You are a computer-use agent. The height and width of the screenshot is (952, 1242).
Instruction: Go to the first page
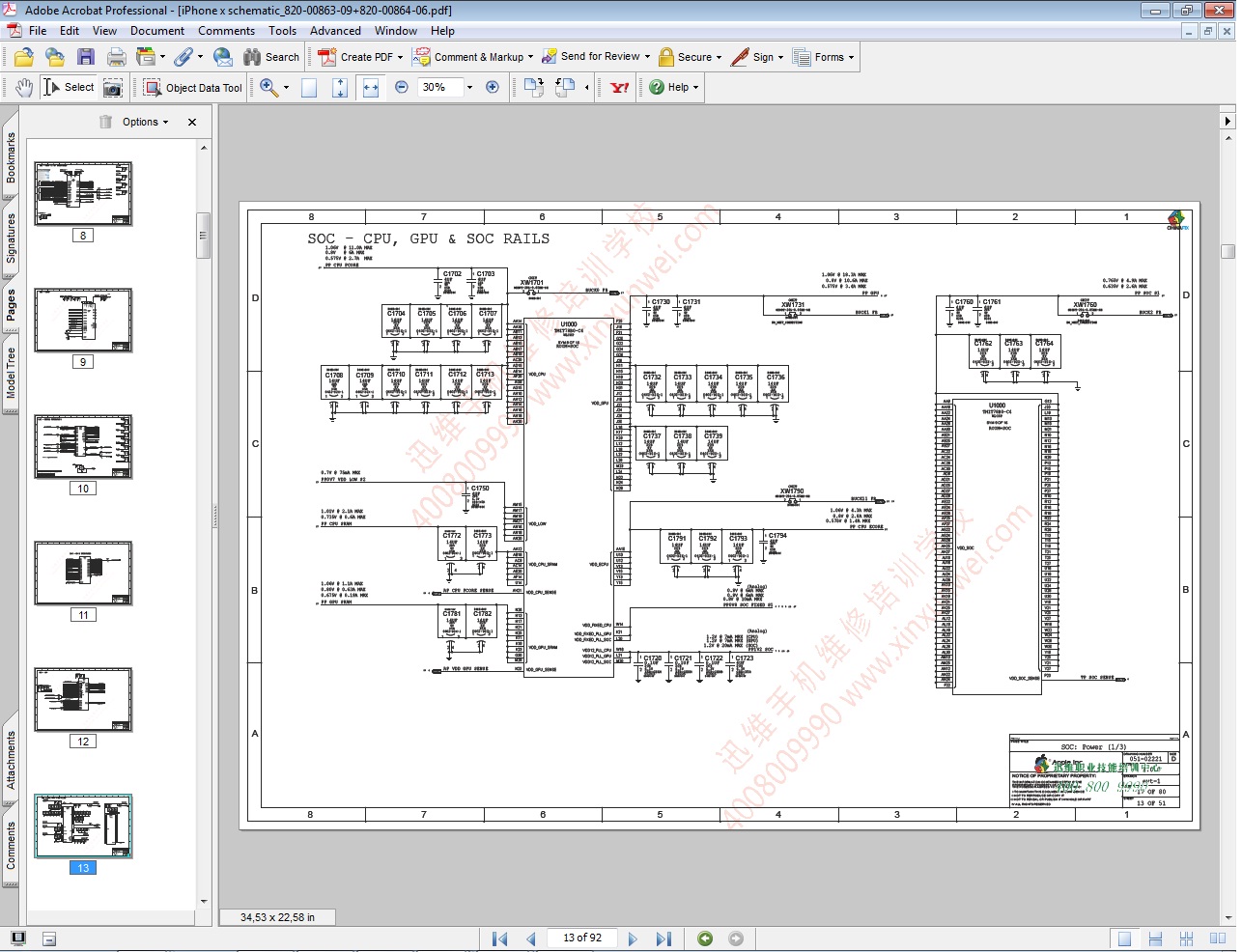(x=499, y=938)
